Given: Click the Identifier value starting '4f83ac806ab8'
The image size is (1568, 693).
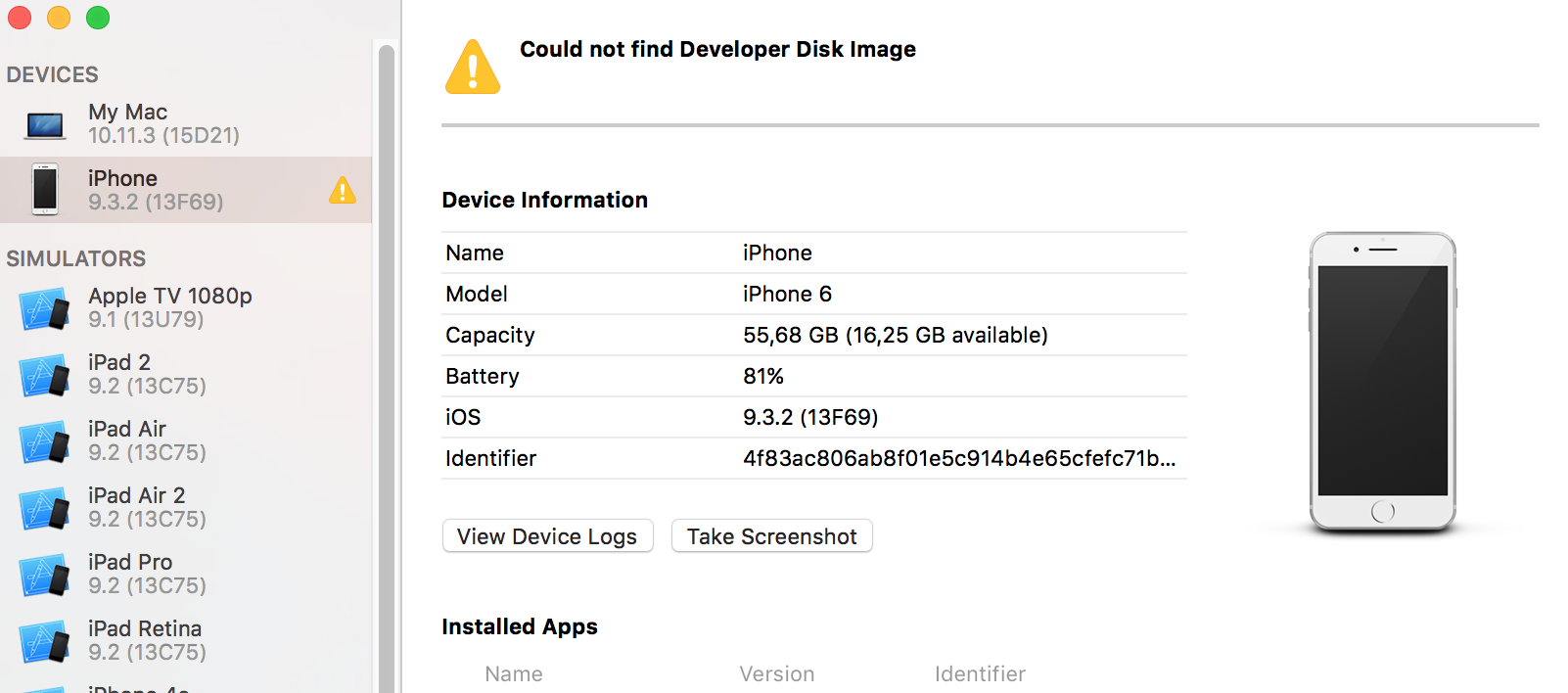Looking at the screenshot, I should pos(959,458).
